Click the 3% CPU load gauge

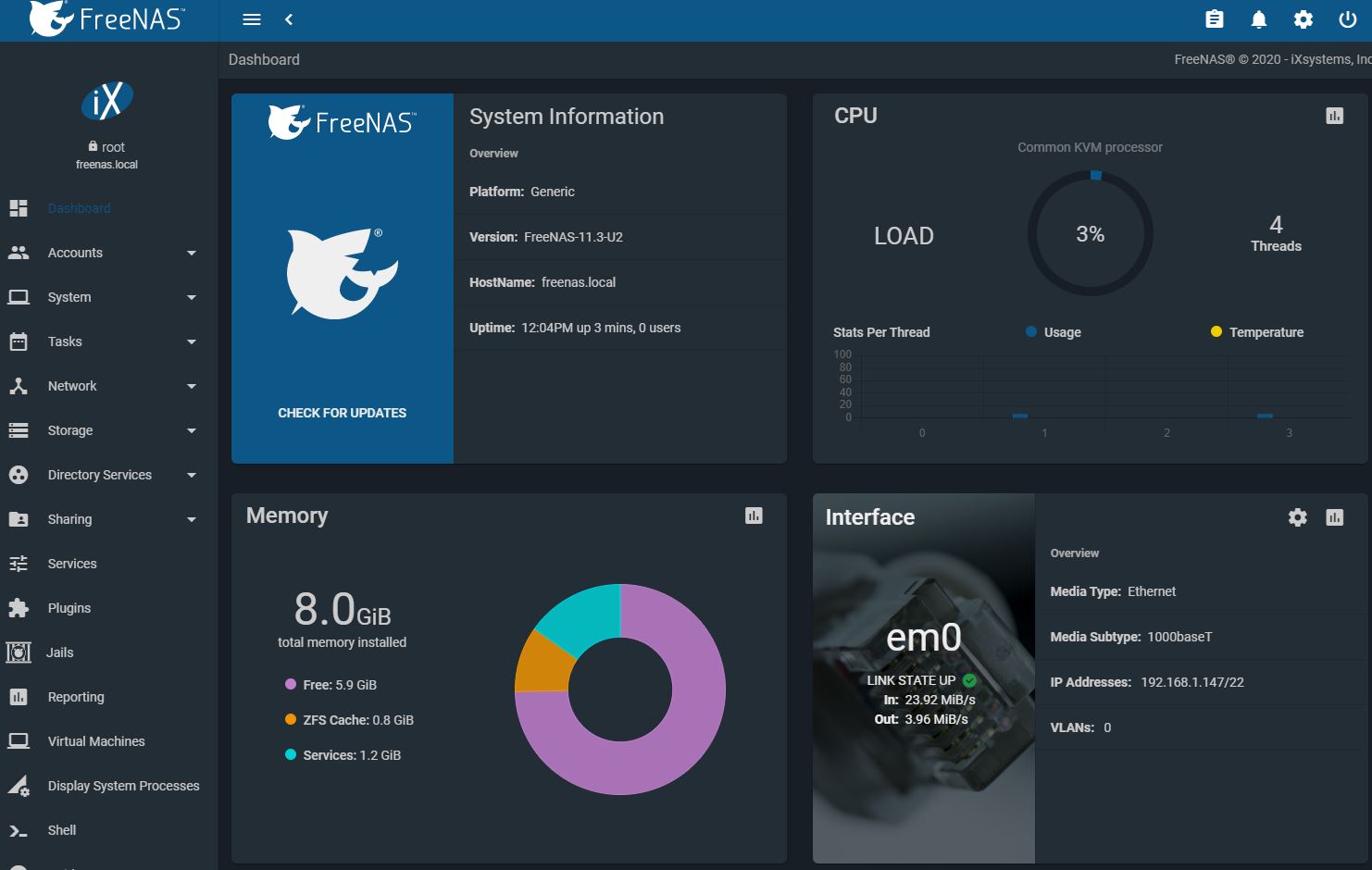1091,234
